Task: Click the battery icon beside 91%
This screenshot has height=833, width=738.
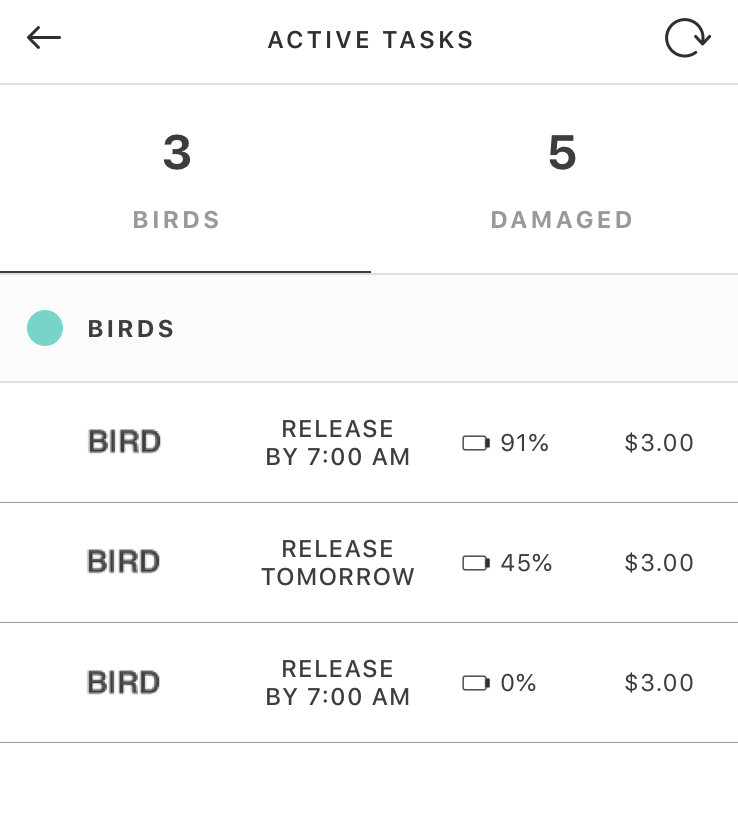Action: 476,443
